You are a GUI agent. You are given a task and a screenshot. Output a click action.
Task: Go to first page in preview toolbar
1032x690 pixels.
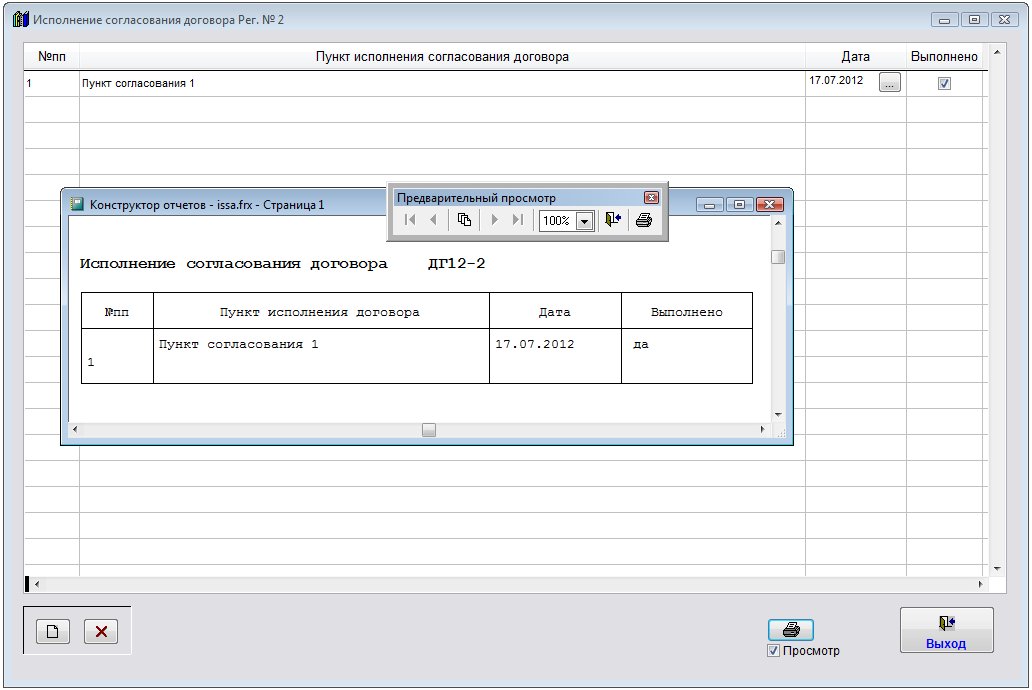[x=410, y=220]
